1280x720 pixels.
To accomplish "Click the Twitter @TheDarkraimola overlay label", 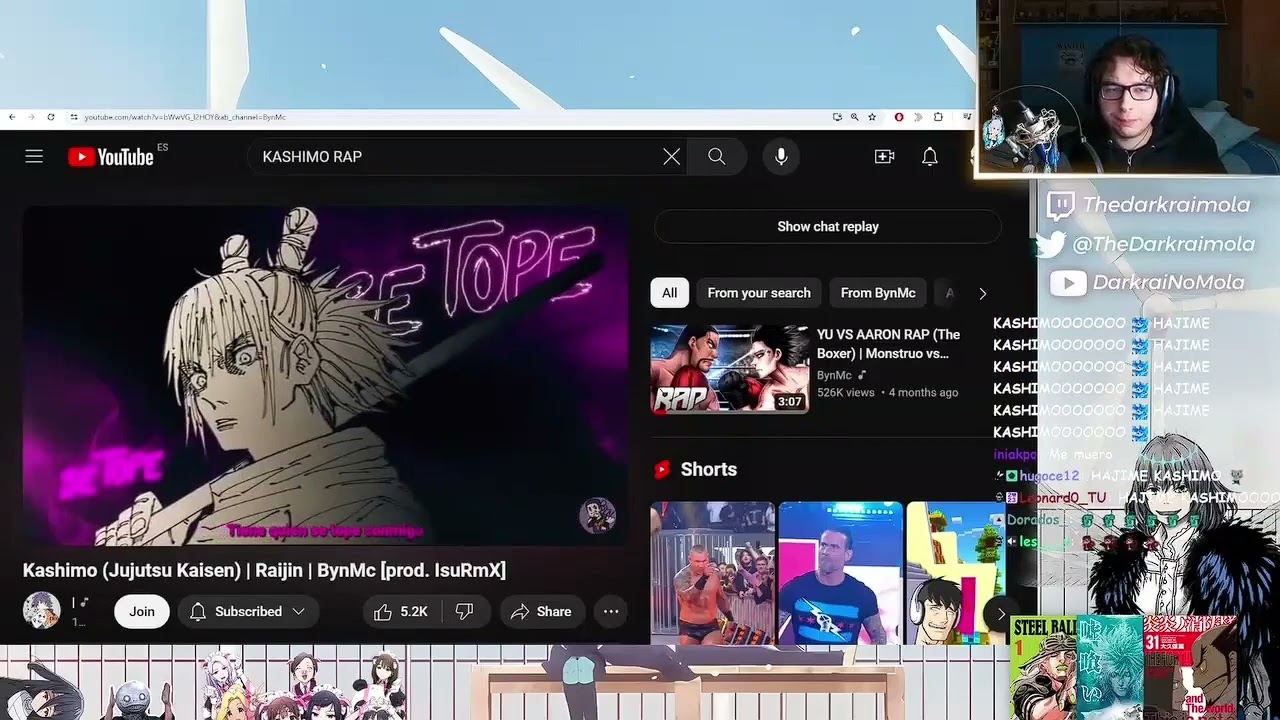I will click(x=1146, y=243).
